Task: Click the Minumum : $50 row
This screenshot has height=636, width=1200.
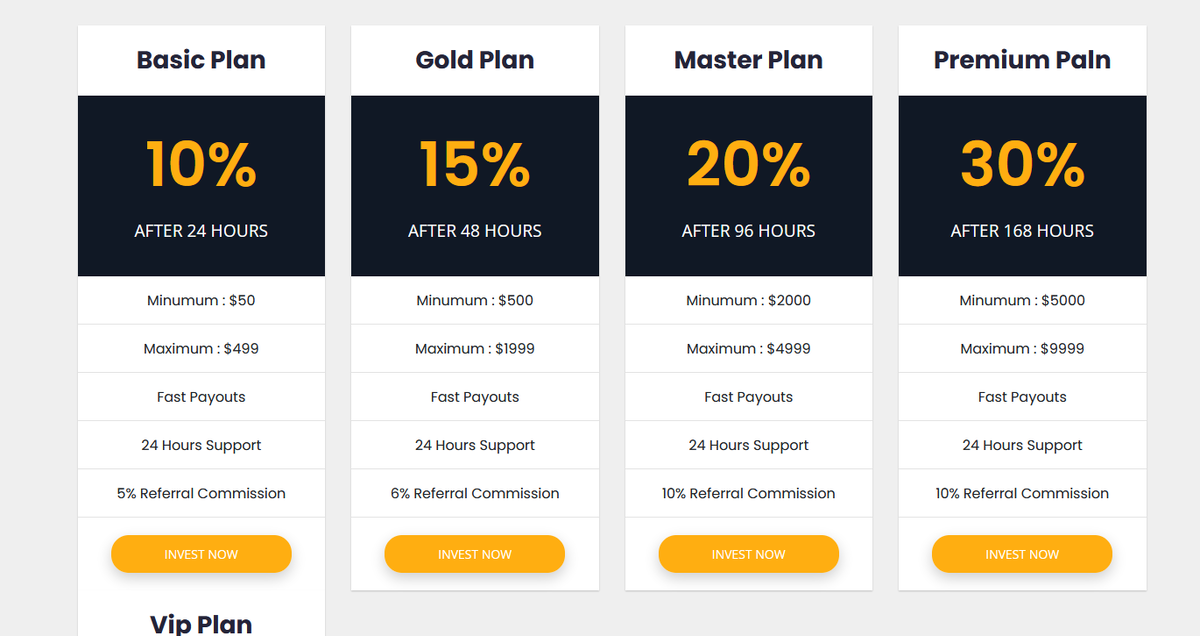Action: tap(201, 300)
